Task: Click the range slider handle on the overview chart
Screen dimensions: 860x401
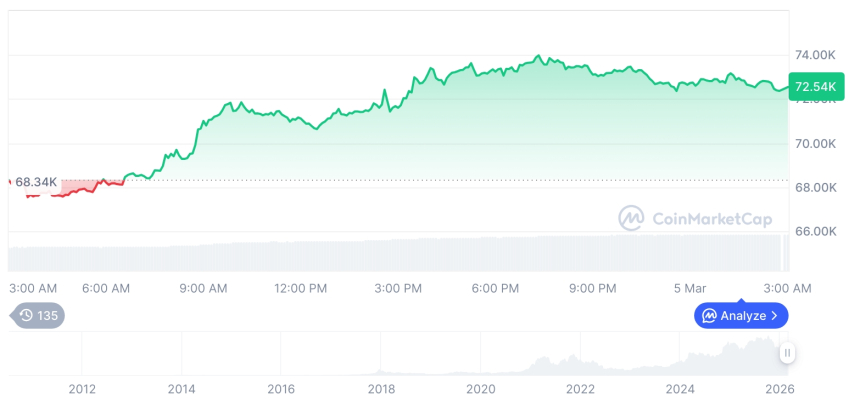Action: click(x=787, y=353)
